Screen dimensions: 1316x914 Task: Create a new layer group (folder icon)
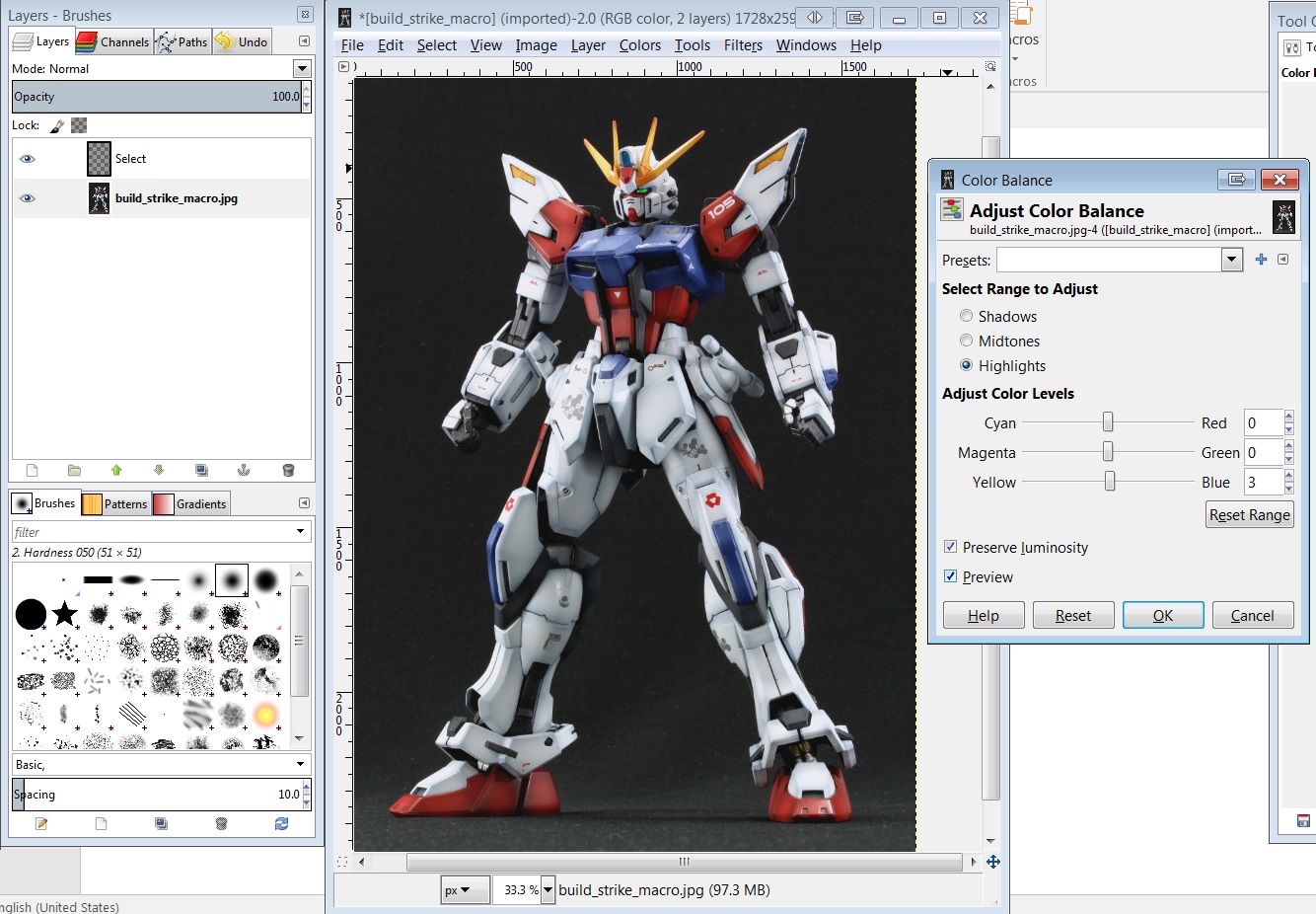74,471
